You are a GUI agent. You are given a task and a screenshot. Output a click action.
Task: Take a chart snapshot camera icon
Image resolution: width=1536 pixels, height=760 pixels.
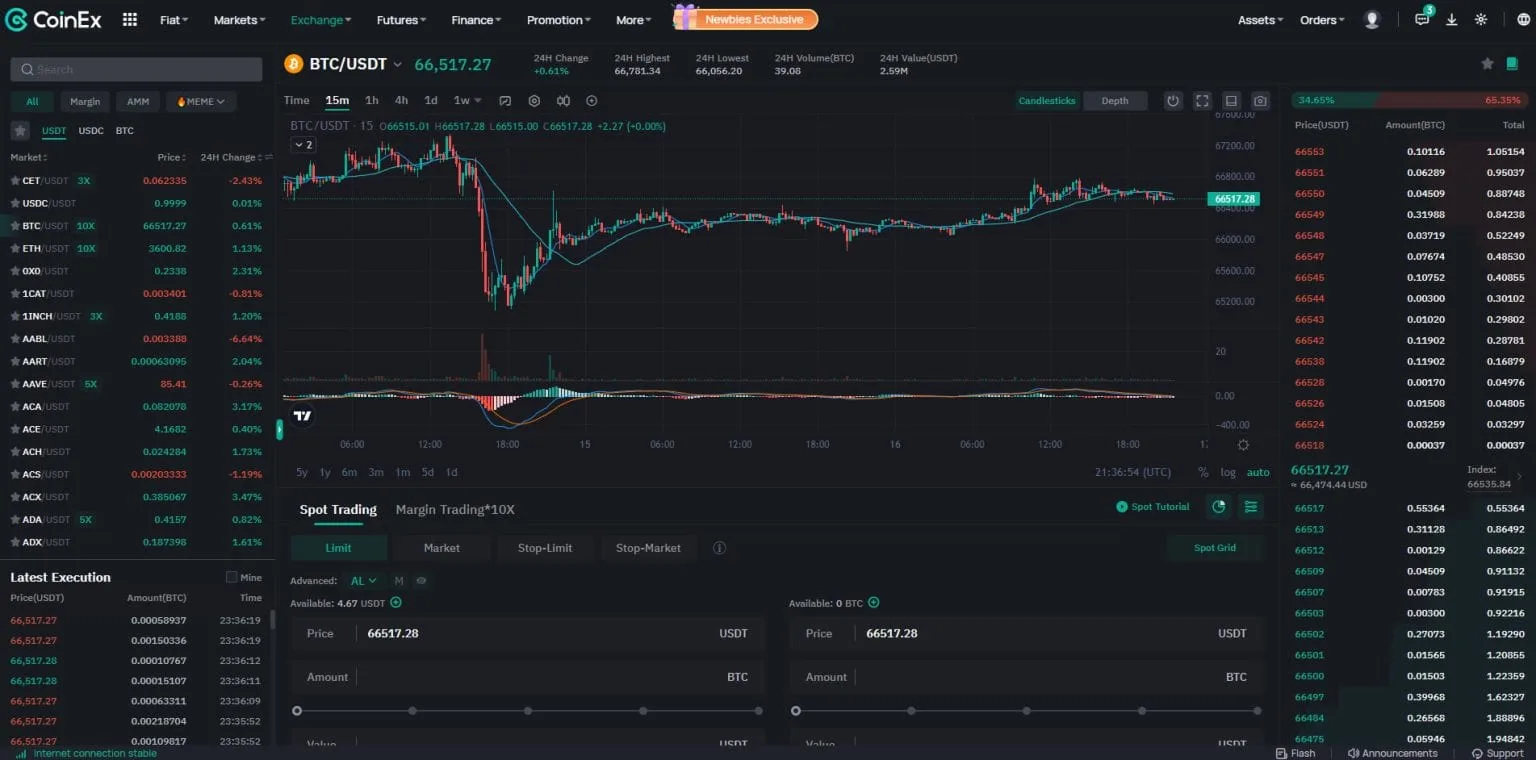coord(1261,101)
